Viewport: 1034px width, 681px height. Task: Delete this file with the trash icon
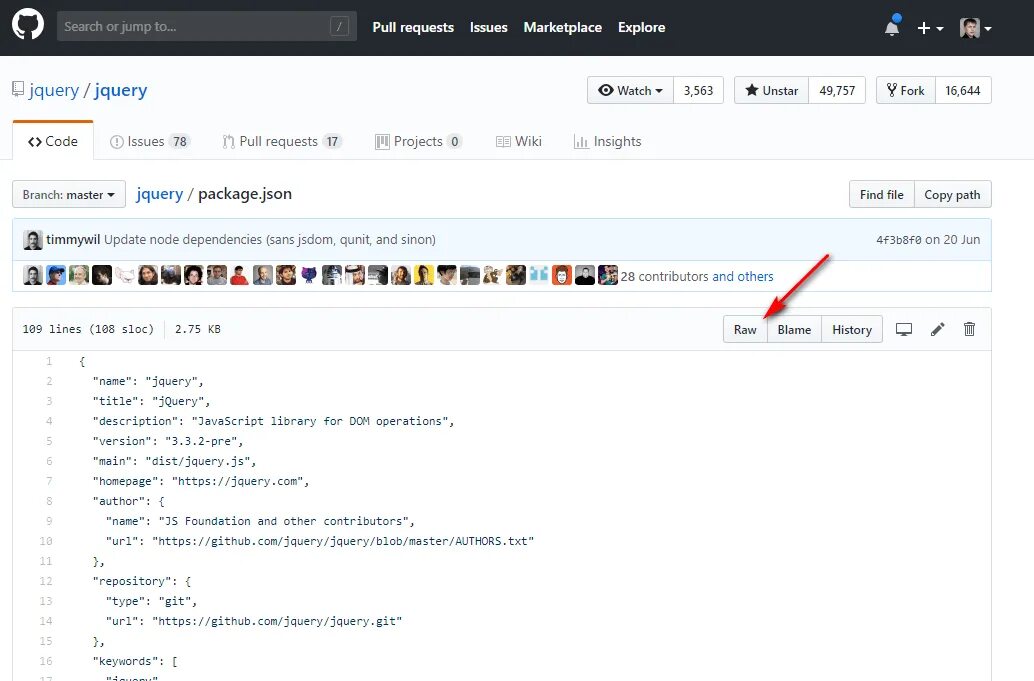tap(969, 329)
